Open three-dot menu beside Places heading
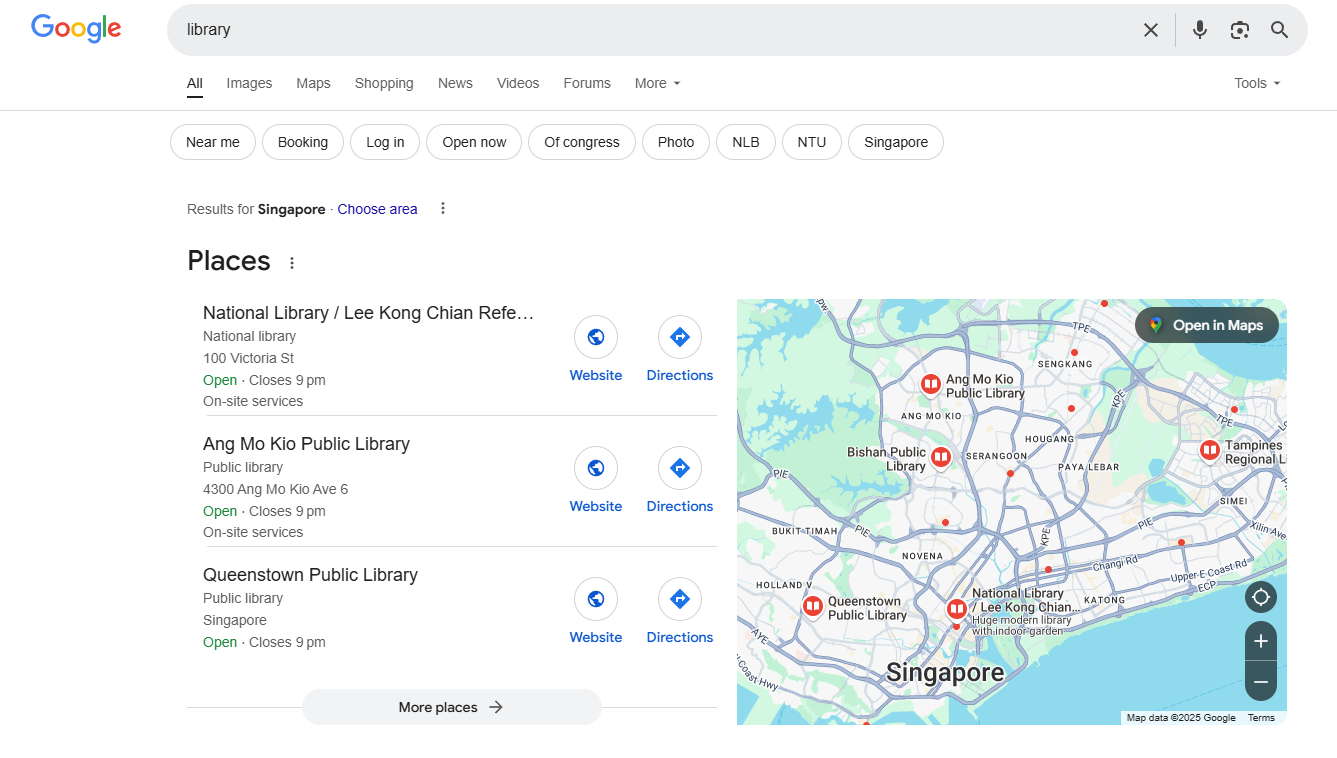 [292, 263]
